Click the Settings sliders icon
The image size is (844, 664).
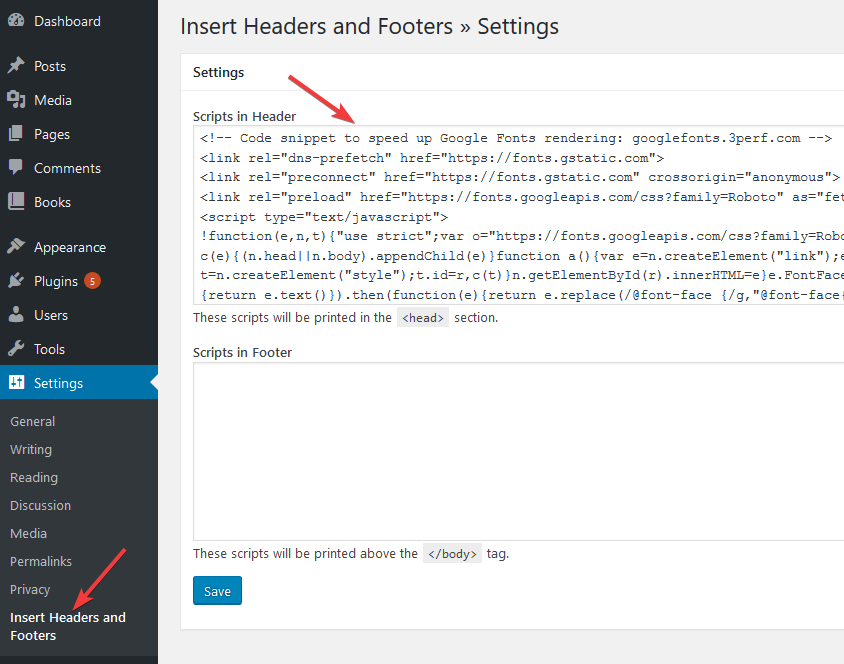(x=16, y=382)
